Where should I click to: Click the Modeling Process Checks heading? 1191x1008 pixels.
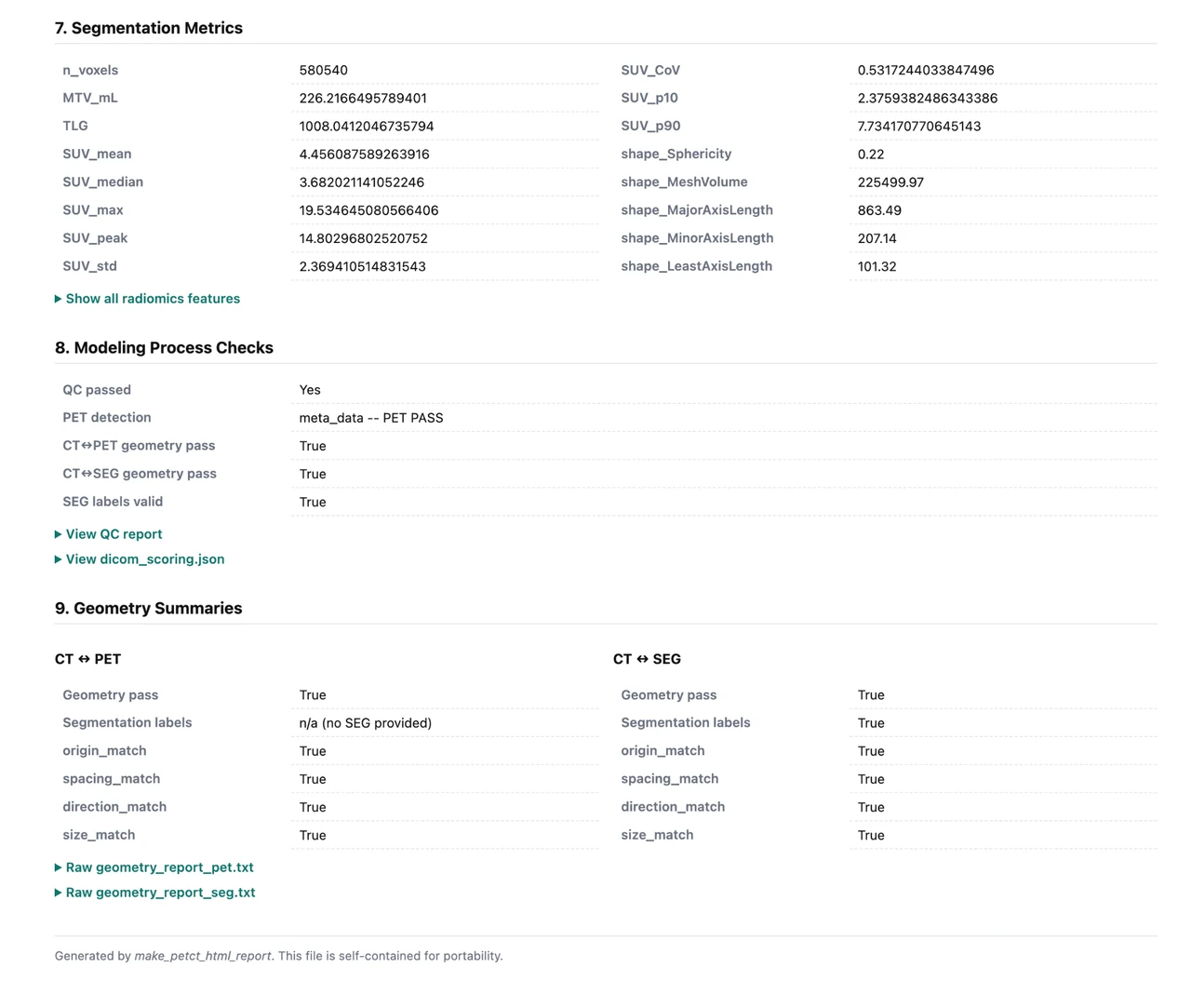164,347
